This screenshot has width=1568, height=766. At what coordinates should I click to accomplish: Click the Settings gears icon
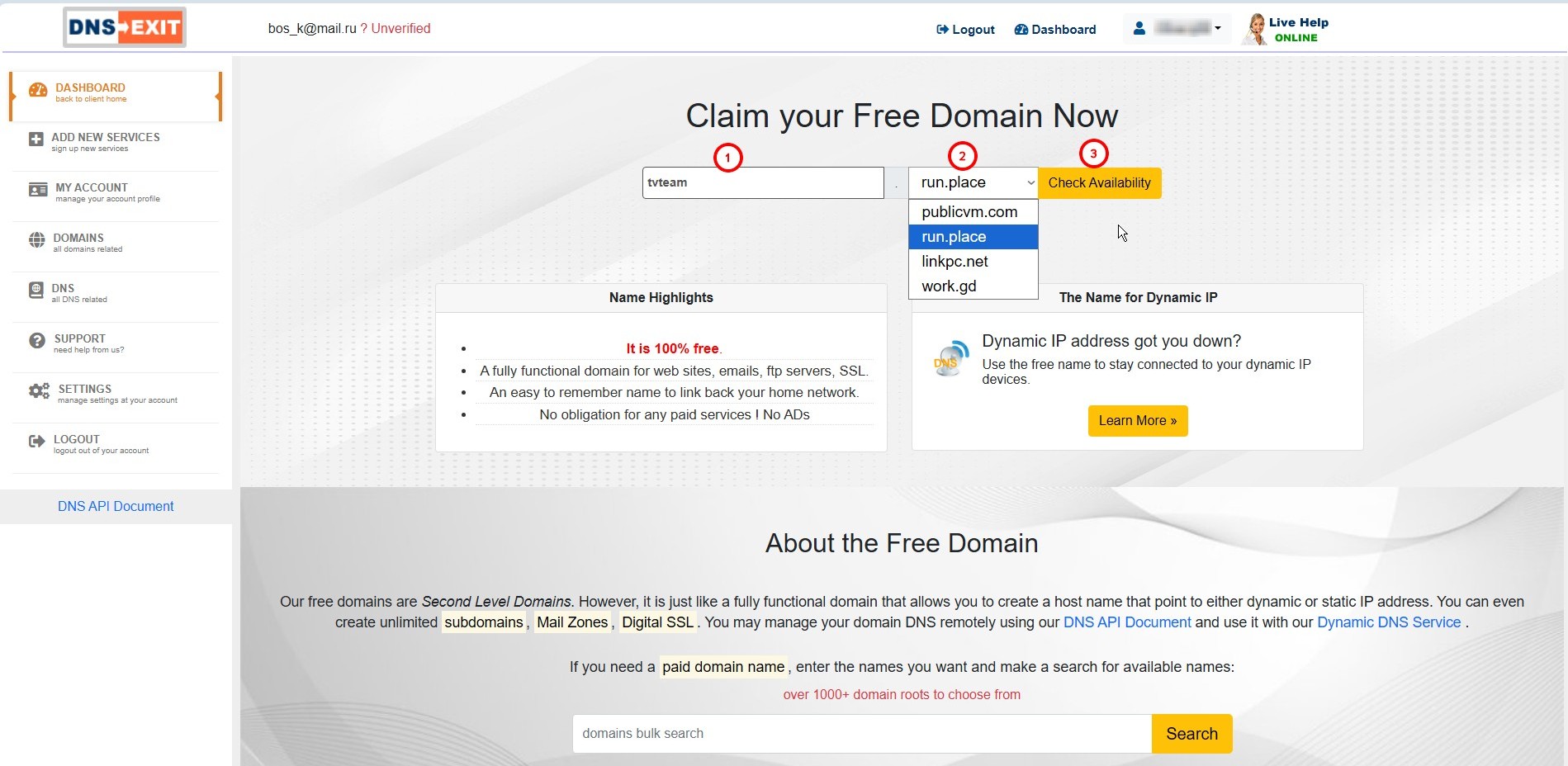point(39,391)
